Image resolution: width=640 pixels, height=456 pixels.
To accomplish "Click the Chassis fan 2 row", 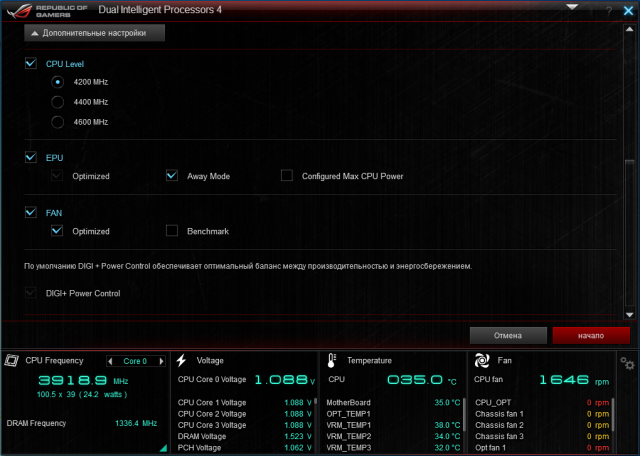I will (542, 425).
